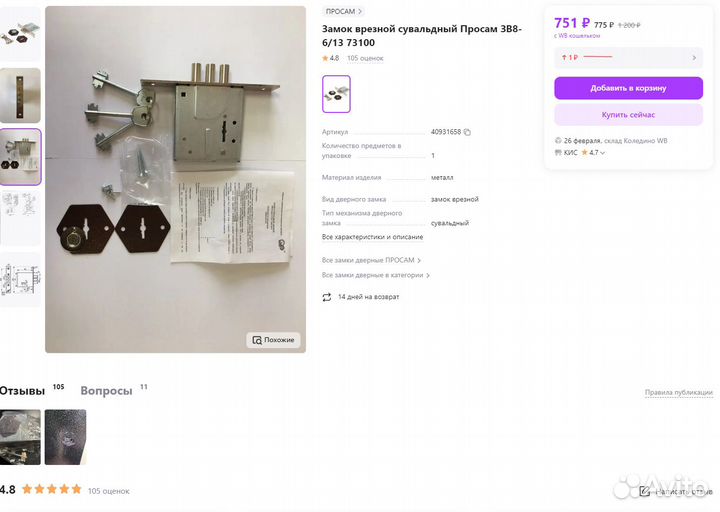The height and width of the screenshot is (512, 720).
Task: Switch to the Вопросы tab
Action: [106, 391]
